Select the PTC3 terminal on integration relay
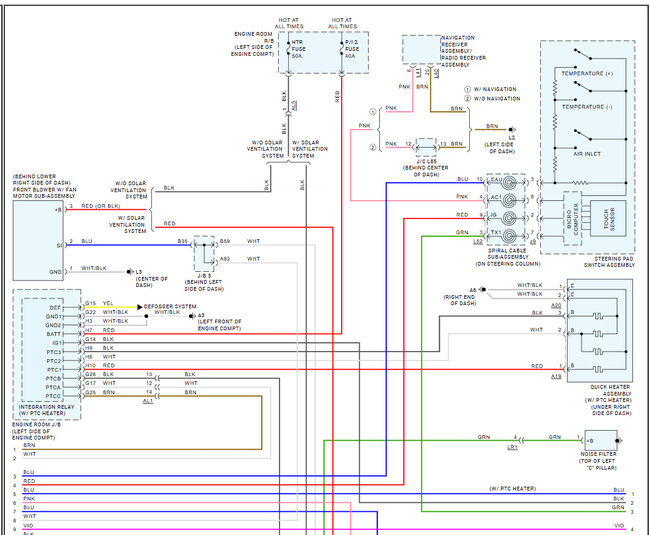Screen dimensions: 650x535 pyautogui.click(x=54, y=352)
